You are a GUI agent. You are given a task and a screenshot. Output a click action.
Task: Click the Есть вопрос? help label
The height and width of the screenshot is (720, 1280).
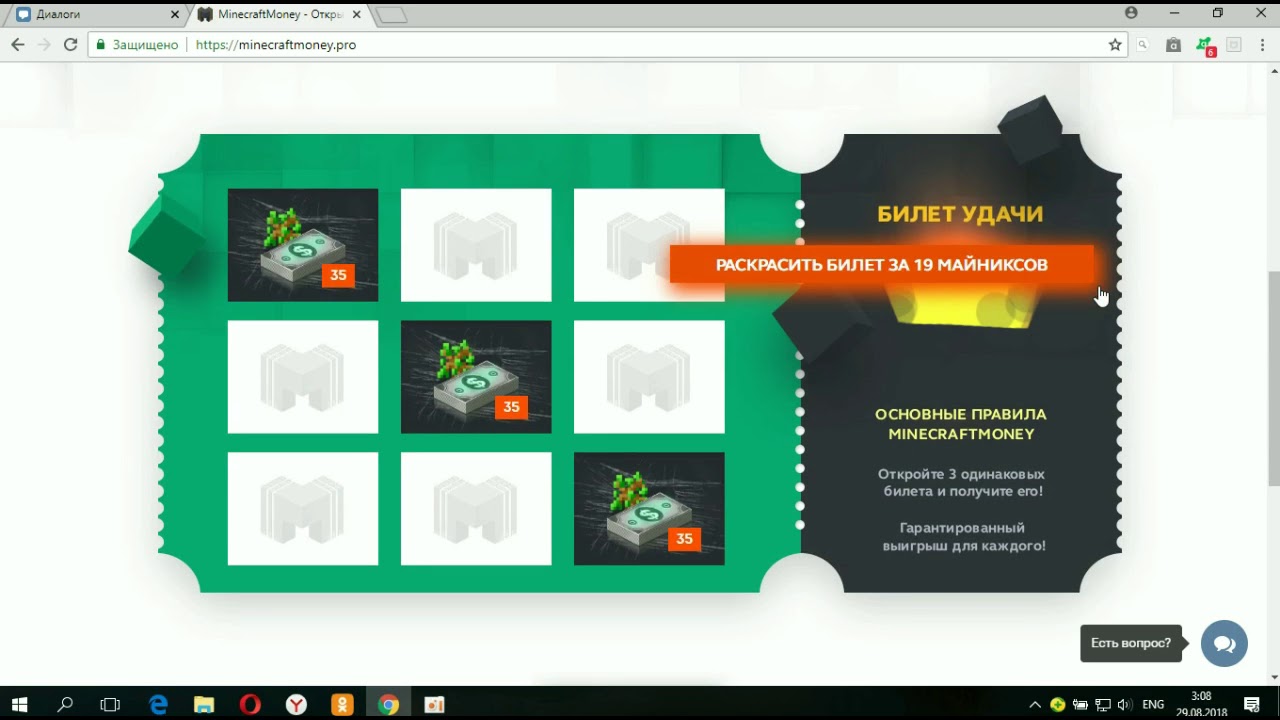[x=1130, y=643]
